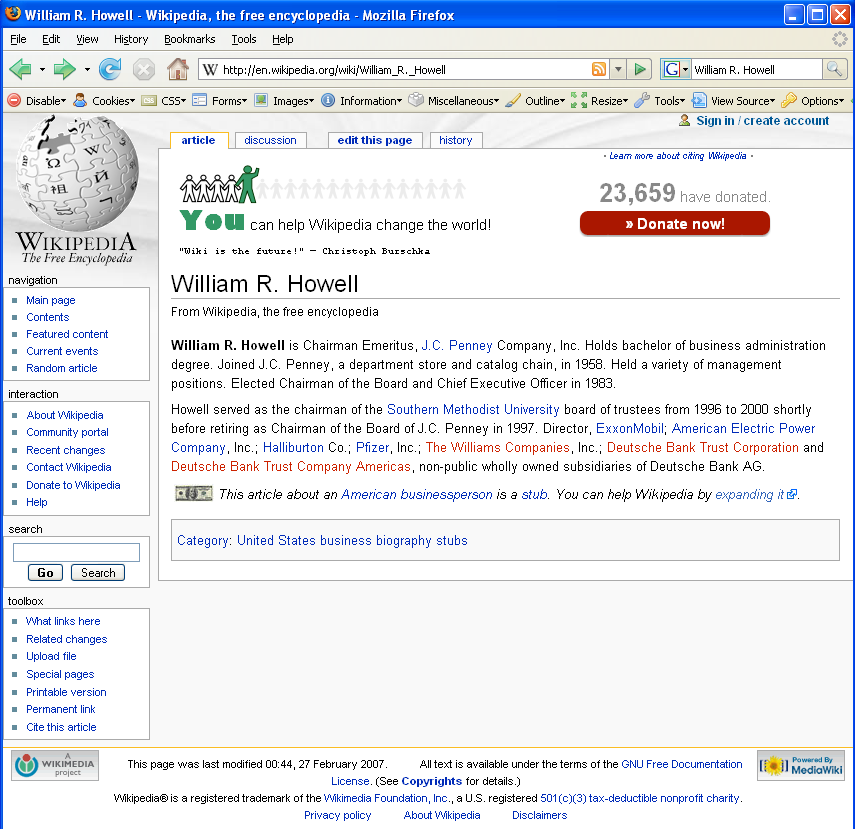
Task: Open the View menu
Action: 87,39
